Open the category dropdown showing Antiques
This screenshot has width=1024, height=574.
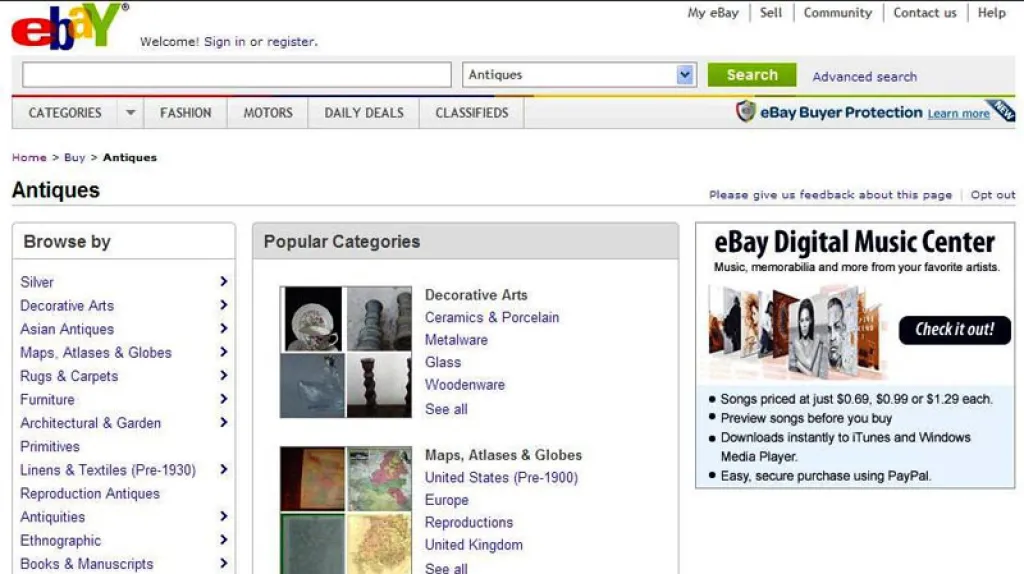579,74
